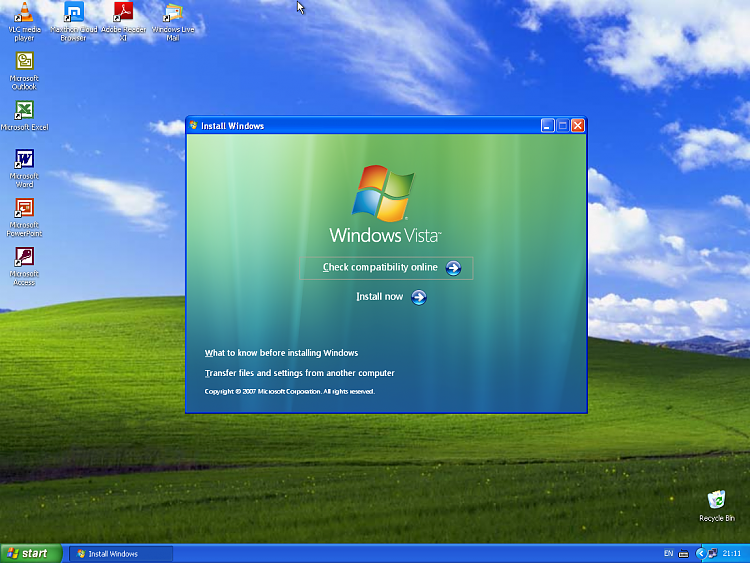Click the taskbar clock showing 21:11
This screenshot has height=563, width=750.
[x=731, y=553]
